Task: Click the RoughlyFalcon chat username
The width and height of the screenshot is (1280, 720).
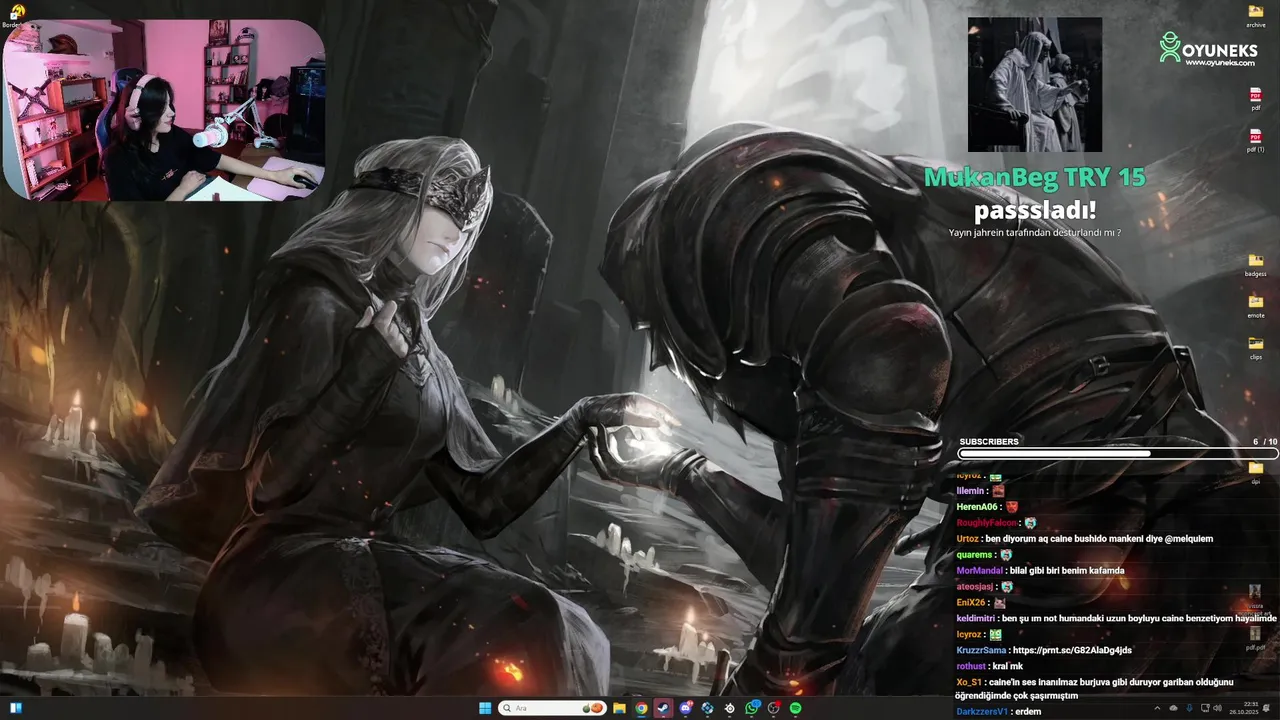Action: coord(986,522)
